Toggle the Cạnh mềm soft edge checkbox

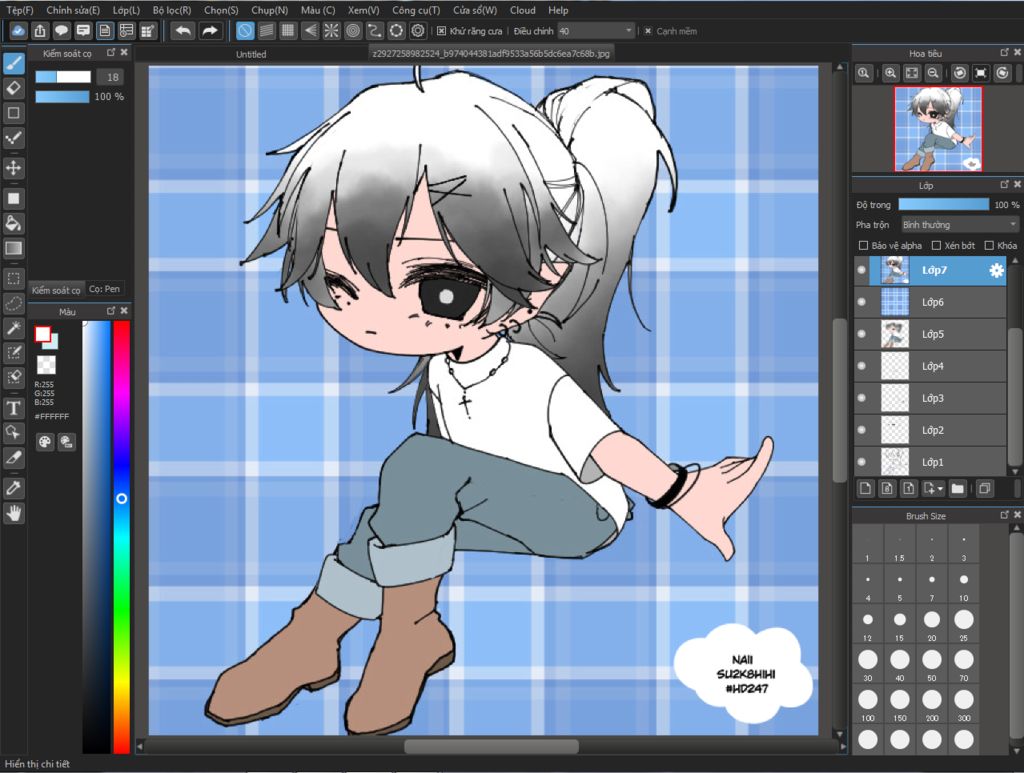(x=648, y=31)
